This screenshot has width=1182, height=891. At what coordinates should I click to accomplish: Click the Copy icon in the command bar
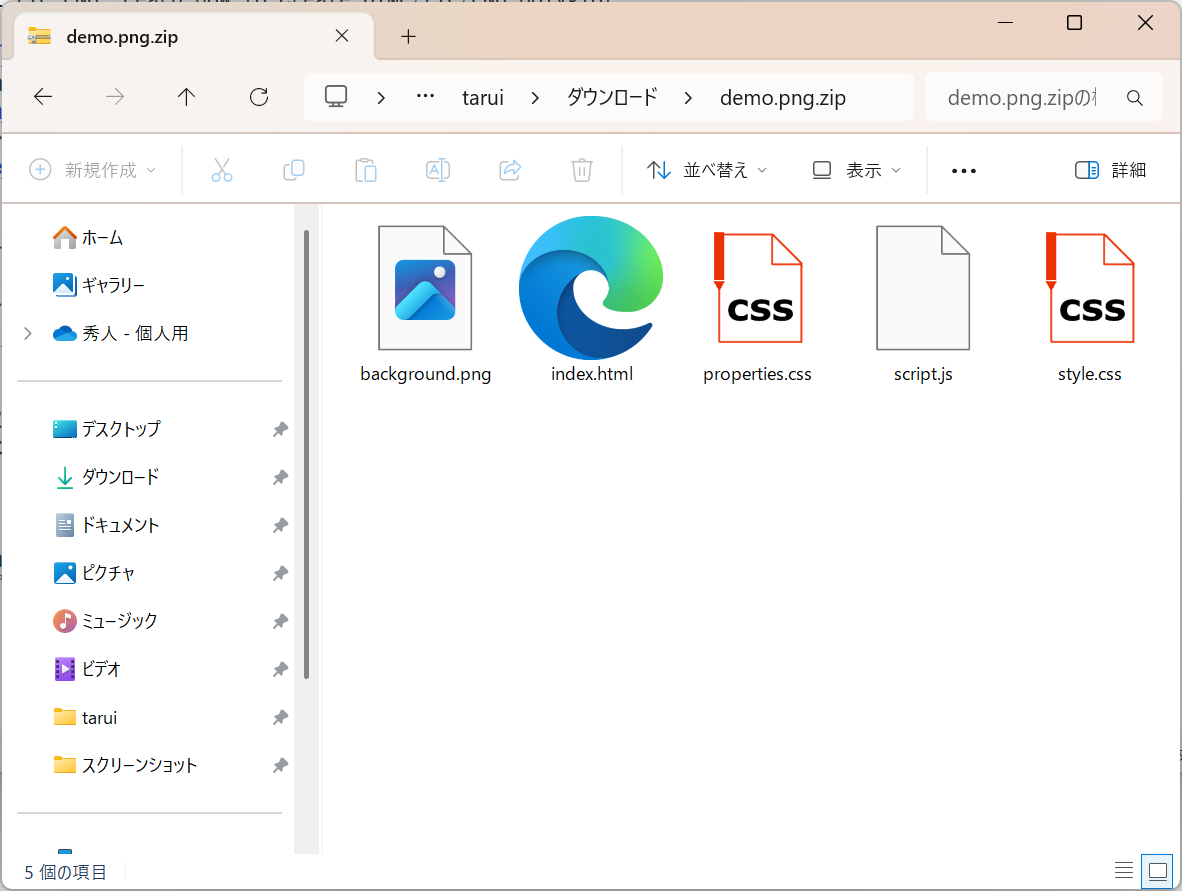(294, 170)
